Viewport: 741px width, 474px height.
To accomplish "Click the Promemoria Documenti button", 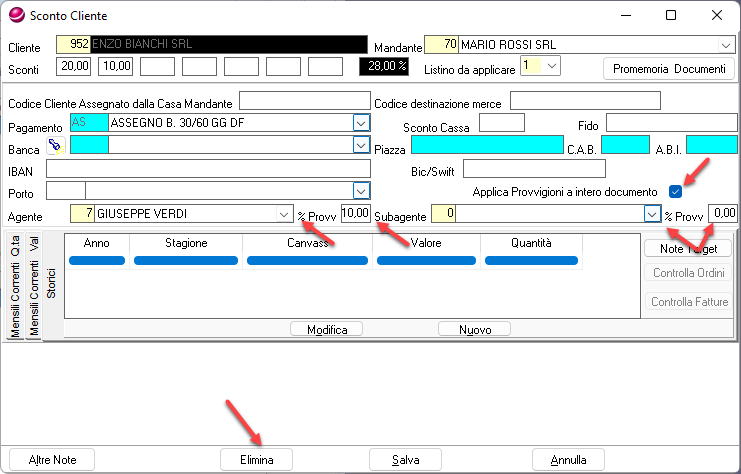I will pyautogui.click(x=669, y=69).
